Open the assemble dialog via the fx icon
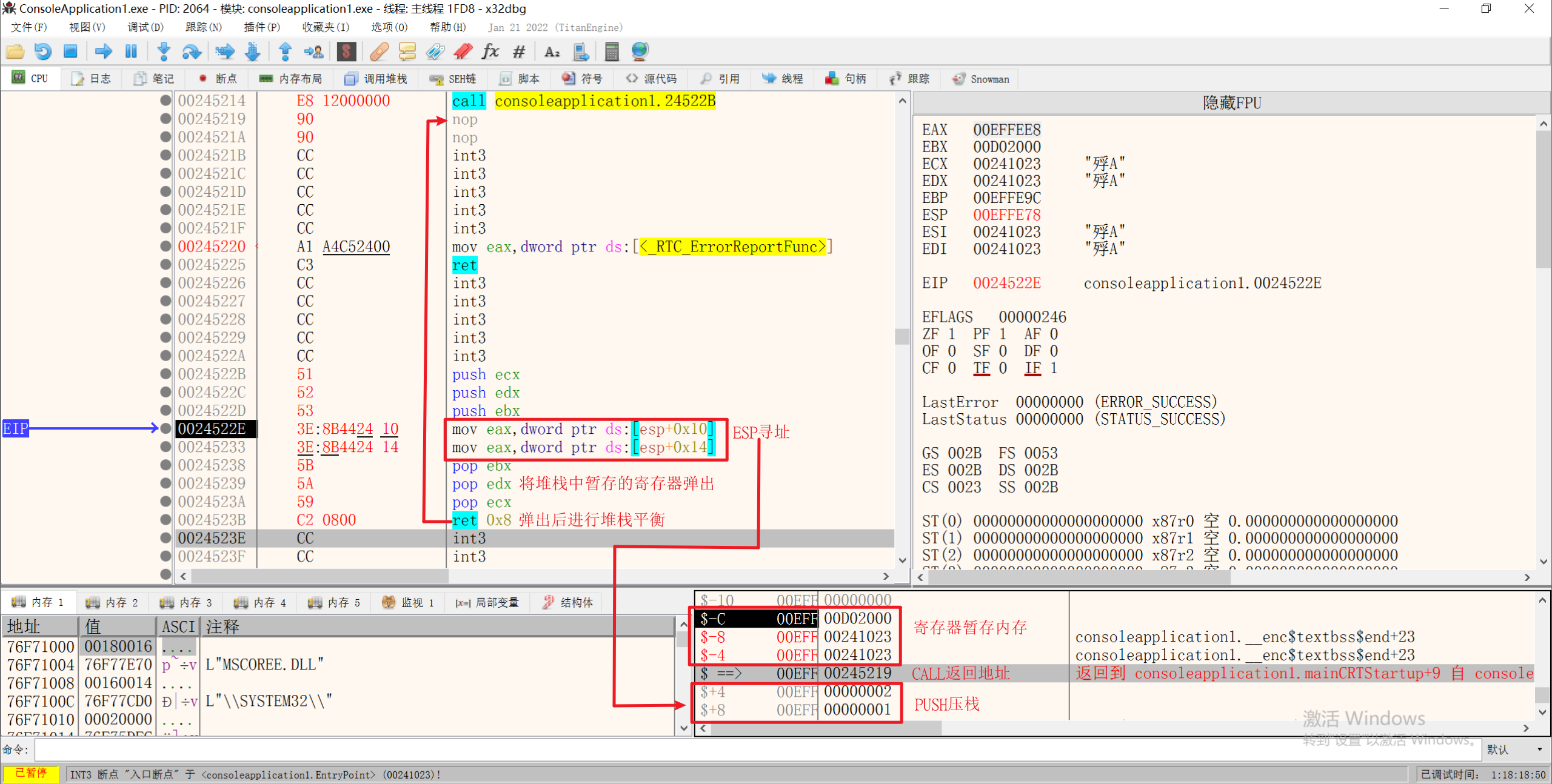Viewport: 1552px width, 784px height. [490, 51]
